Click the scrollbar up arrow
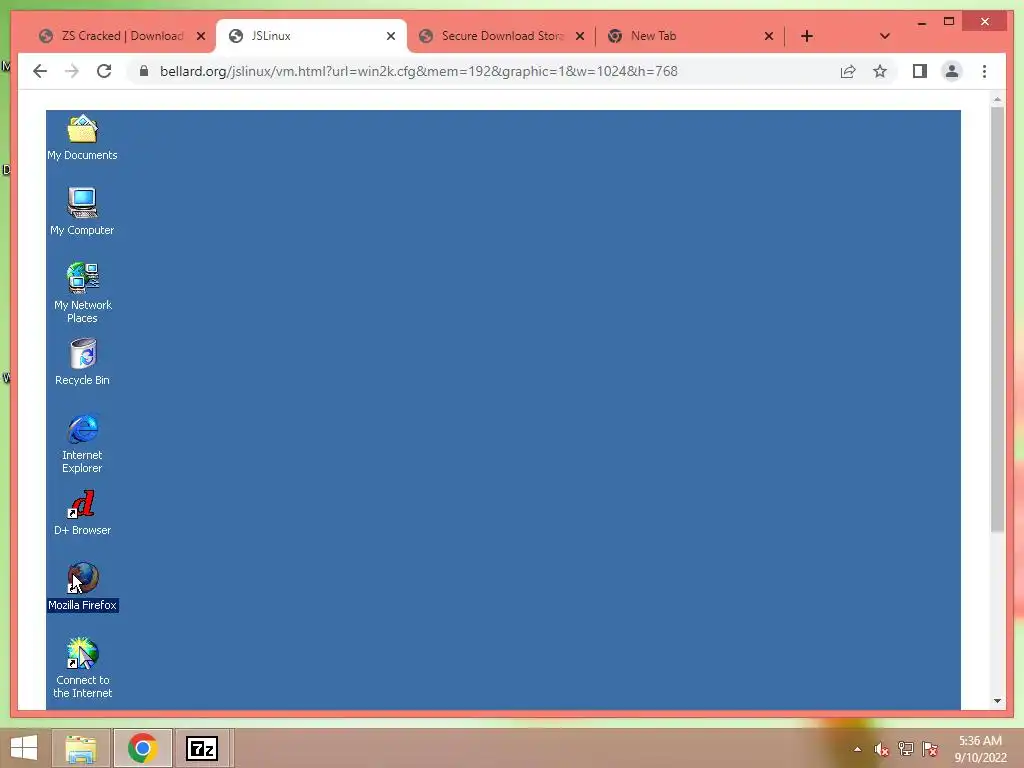1024x768 pixels. click(x=997, y=99)
